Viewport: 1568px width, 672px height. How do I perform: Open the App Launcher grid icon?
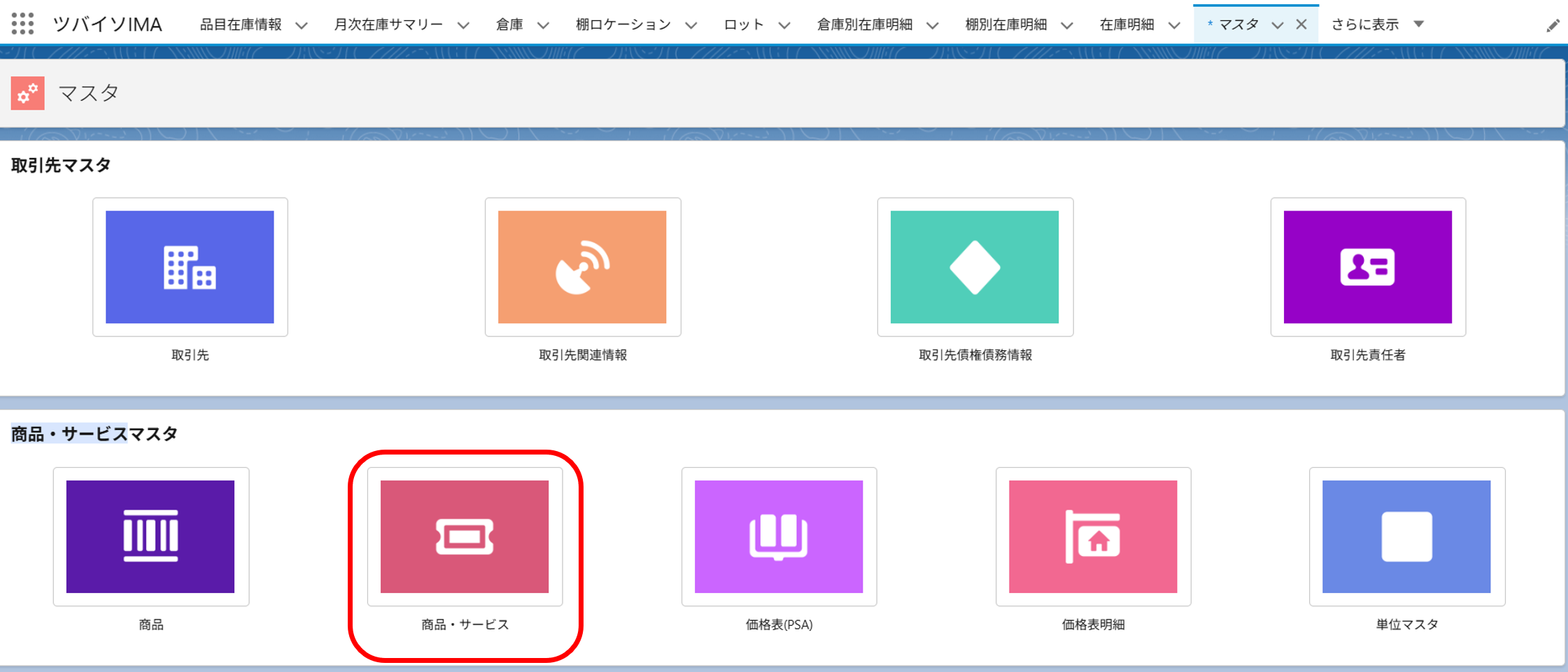click(22, 24)
